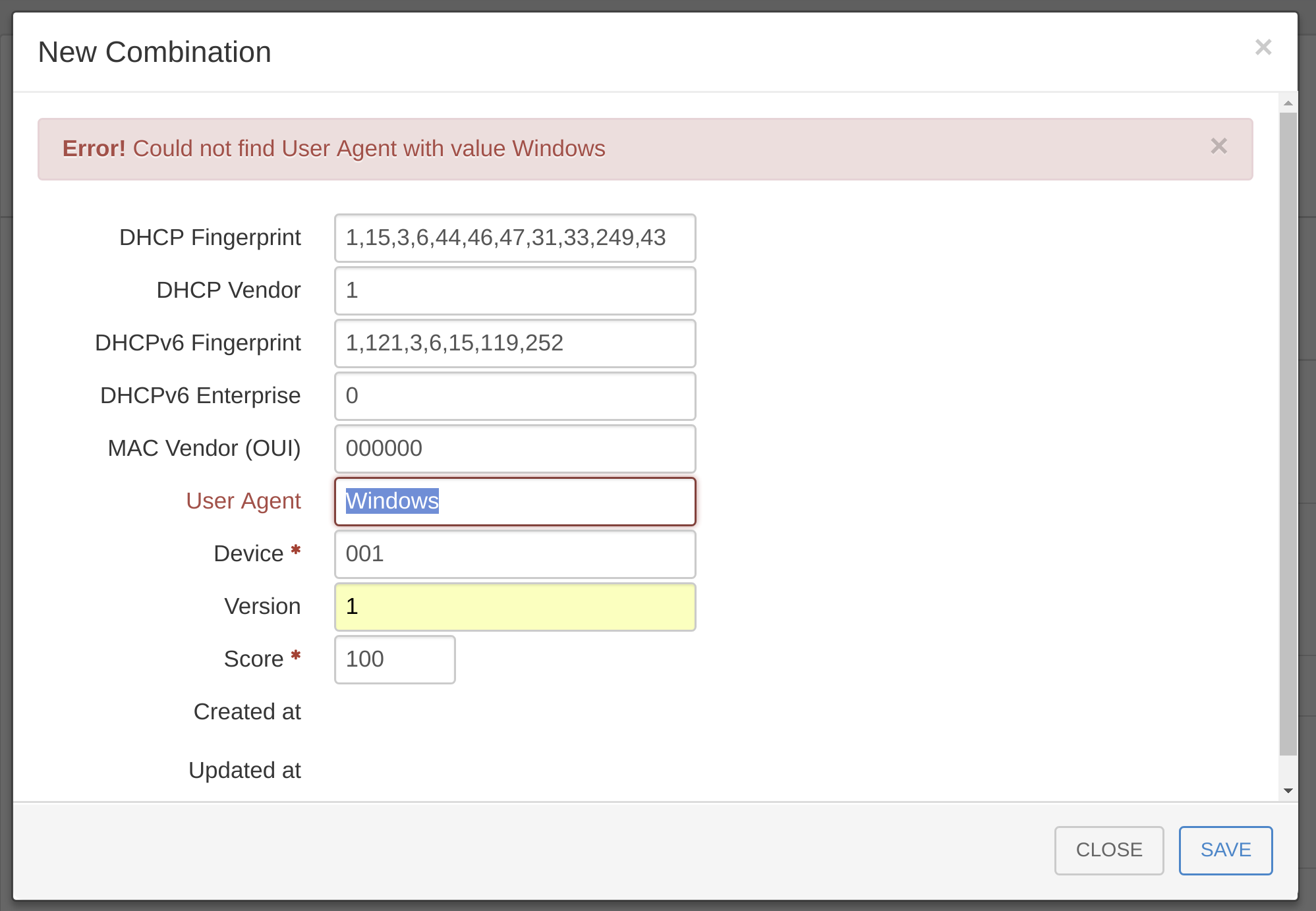Image resolution: width=1316 pixels, height=911 pixels.
Task: Click the Device field label
Action: click(x=248, y=554)
